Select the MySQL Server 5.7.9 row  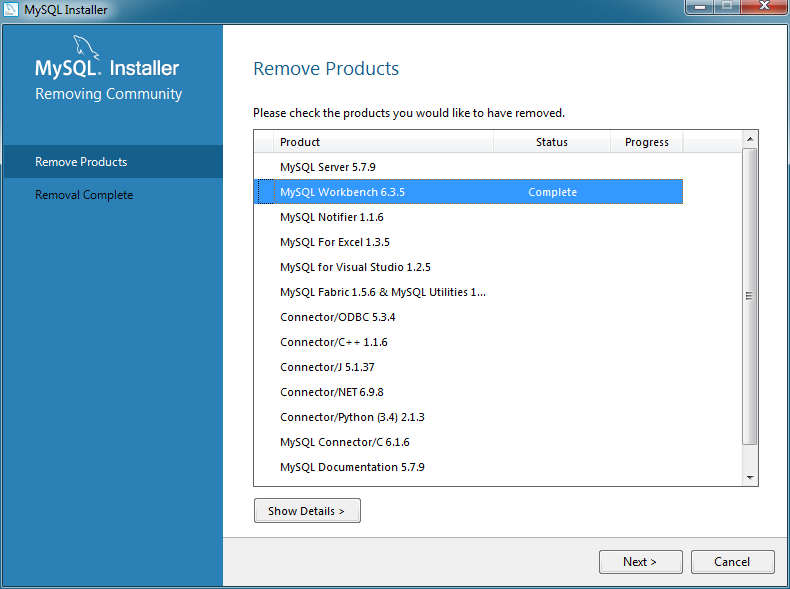point(469,167)
